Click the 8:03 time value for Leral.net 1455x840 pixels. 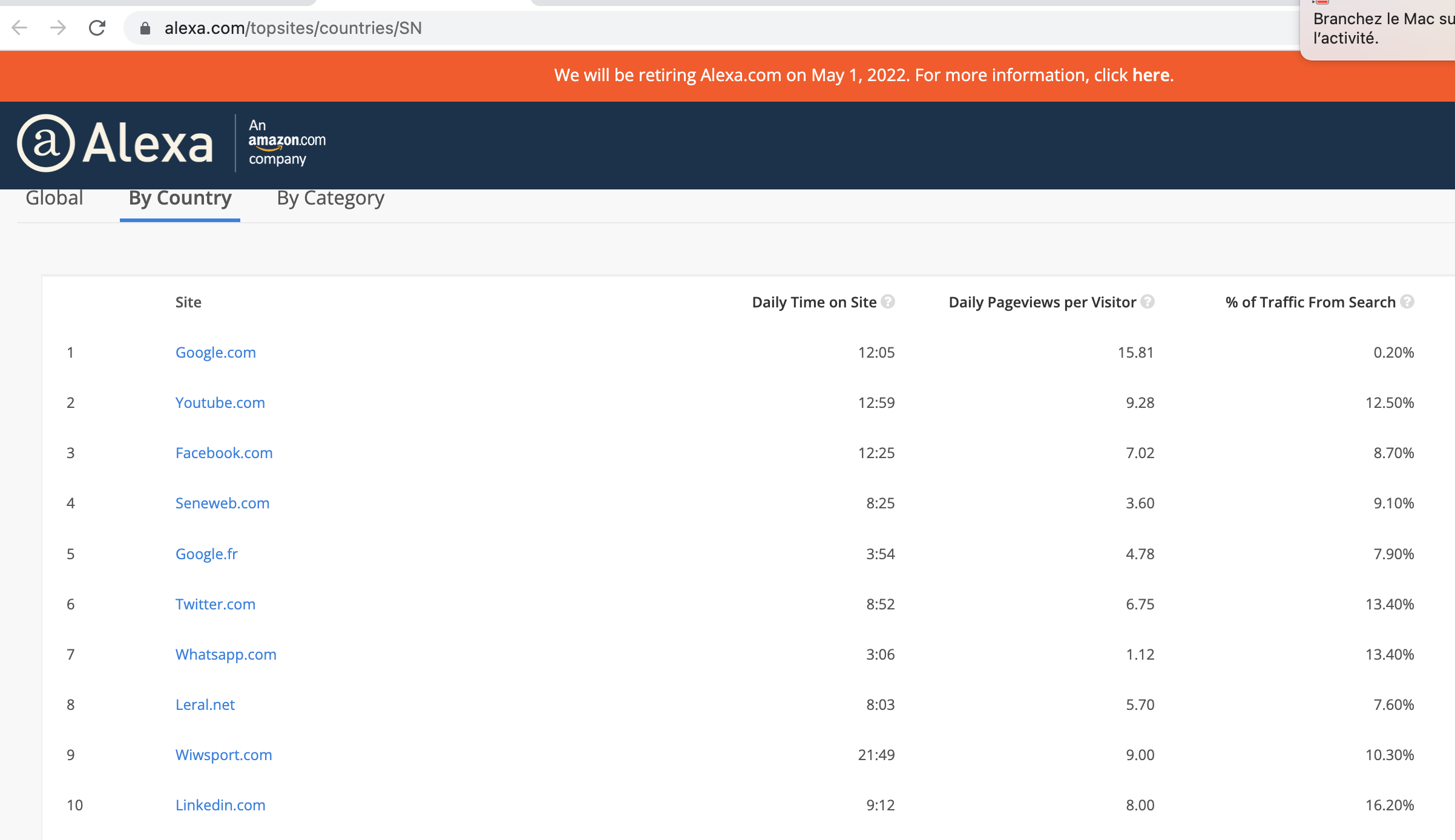(881, 704)
